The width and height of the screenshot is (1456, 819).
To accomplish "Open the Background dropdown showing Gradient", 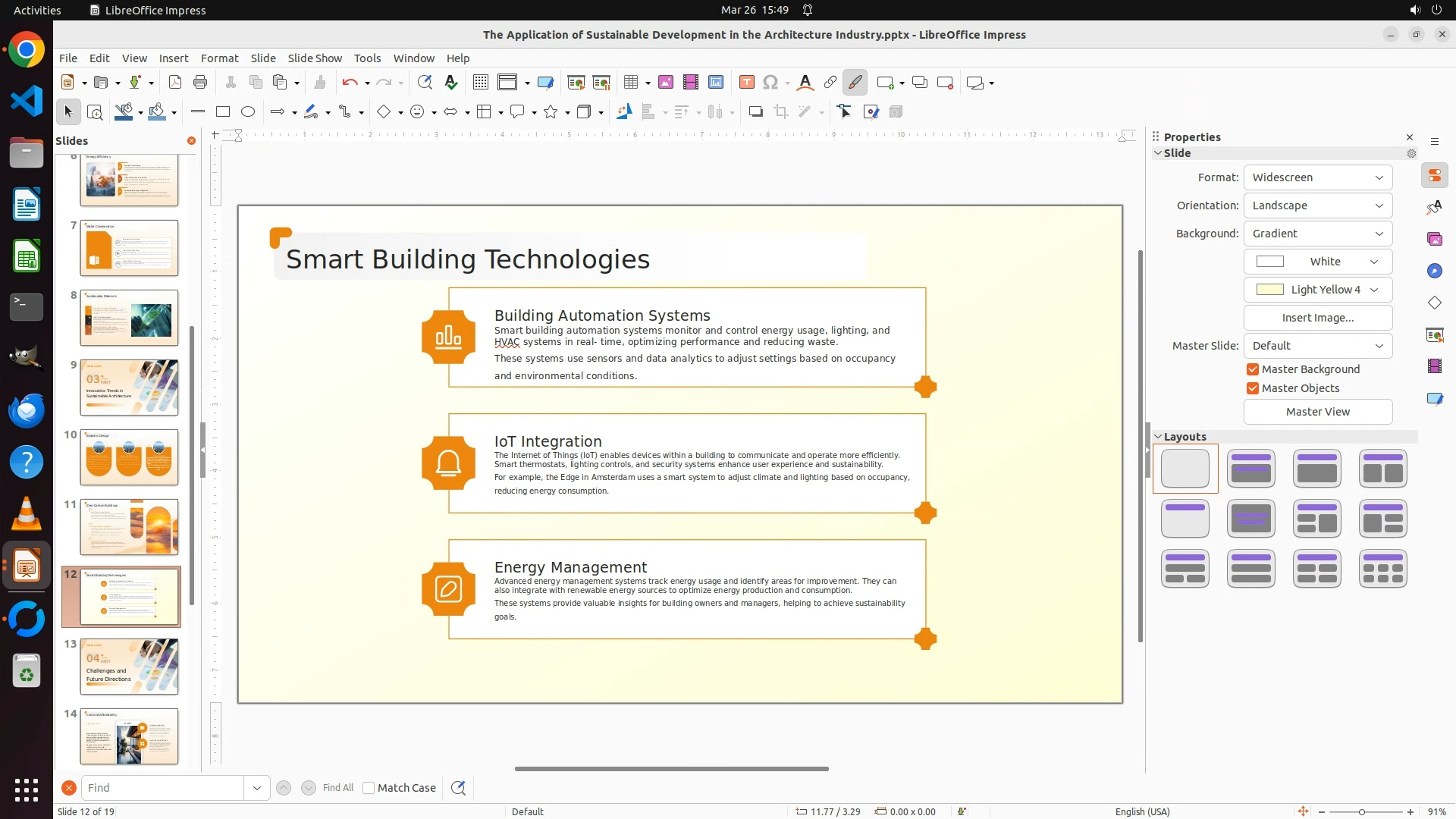I will tap(1317, 234).
